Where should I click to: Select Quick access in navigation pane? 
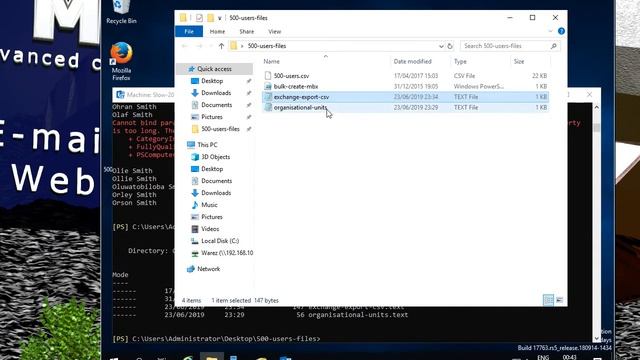[214, 69]
